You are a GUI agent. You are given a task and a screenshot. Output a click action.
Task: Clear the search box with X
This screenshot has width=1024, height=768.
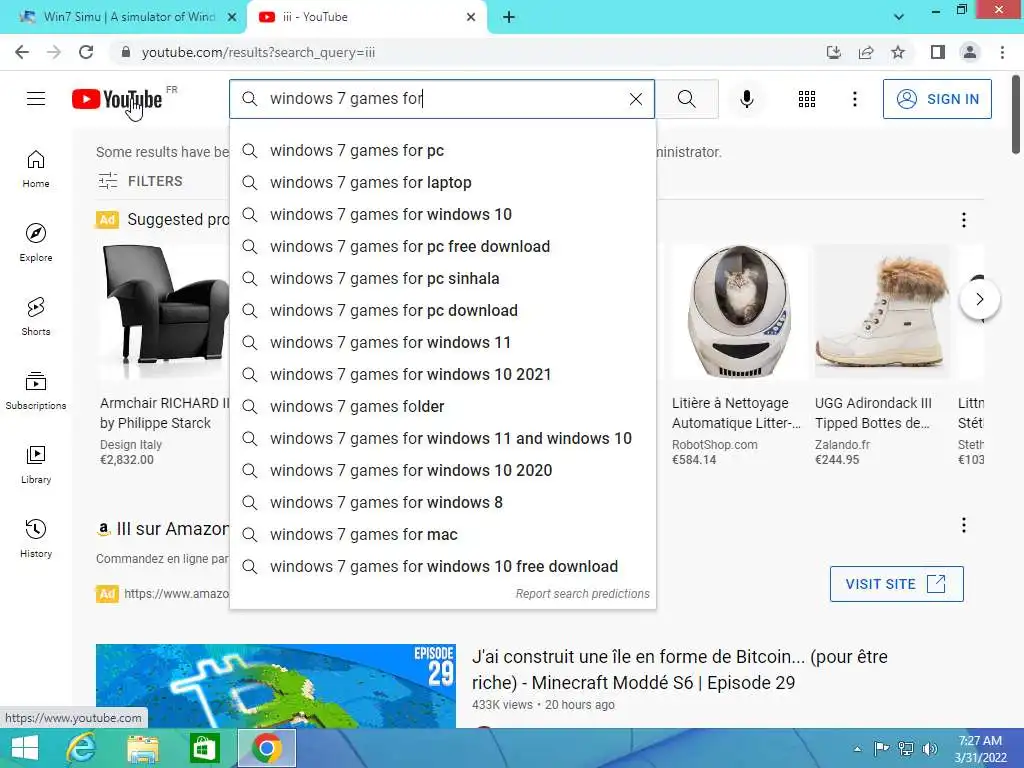coord(635,99)
